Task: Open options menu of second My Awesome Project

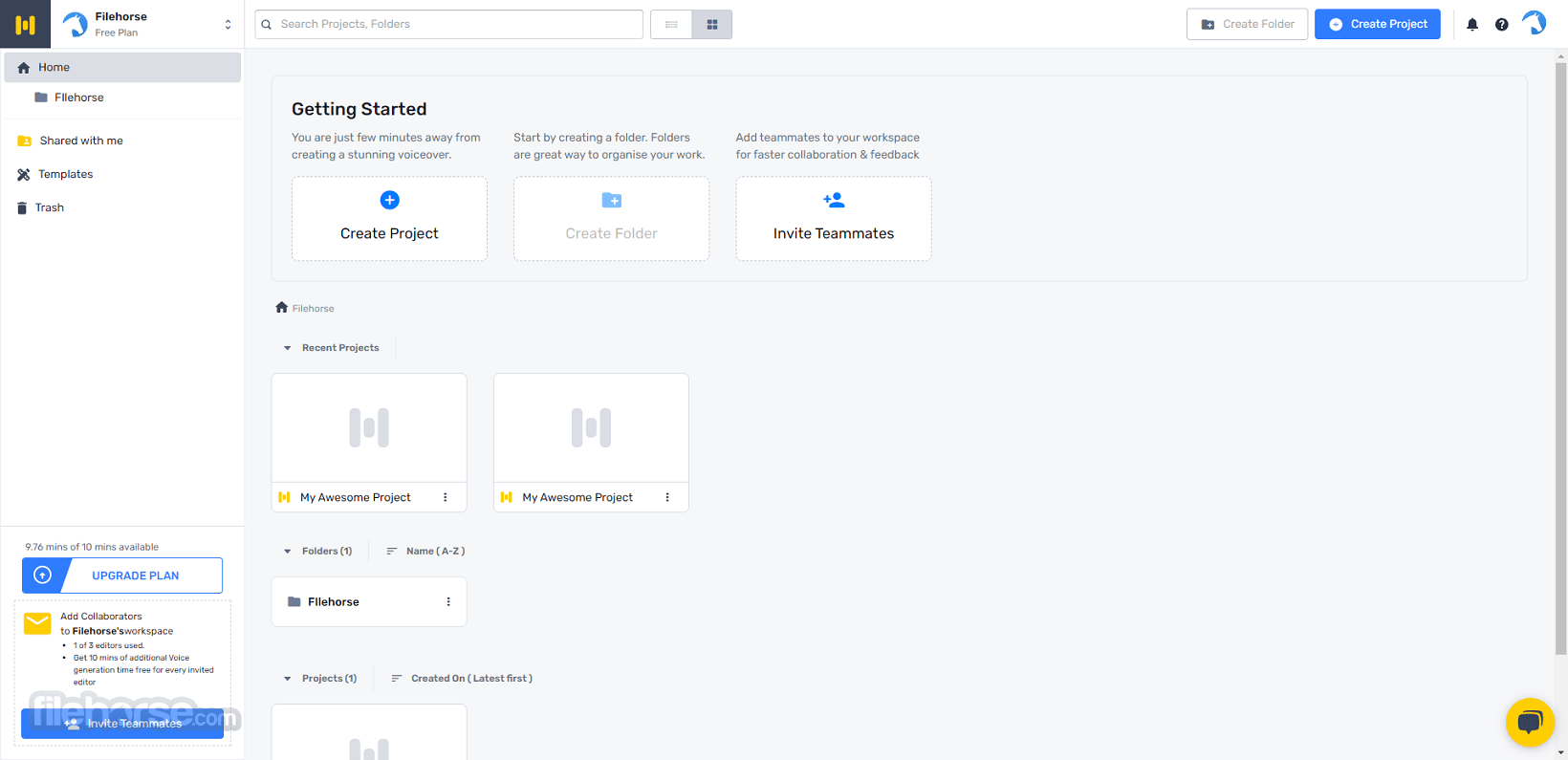Action: pos(667,497)
